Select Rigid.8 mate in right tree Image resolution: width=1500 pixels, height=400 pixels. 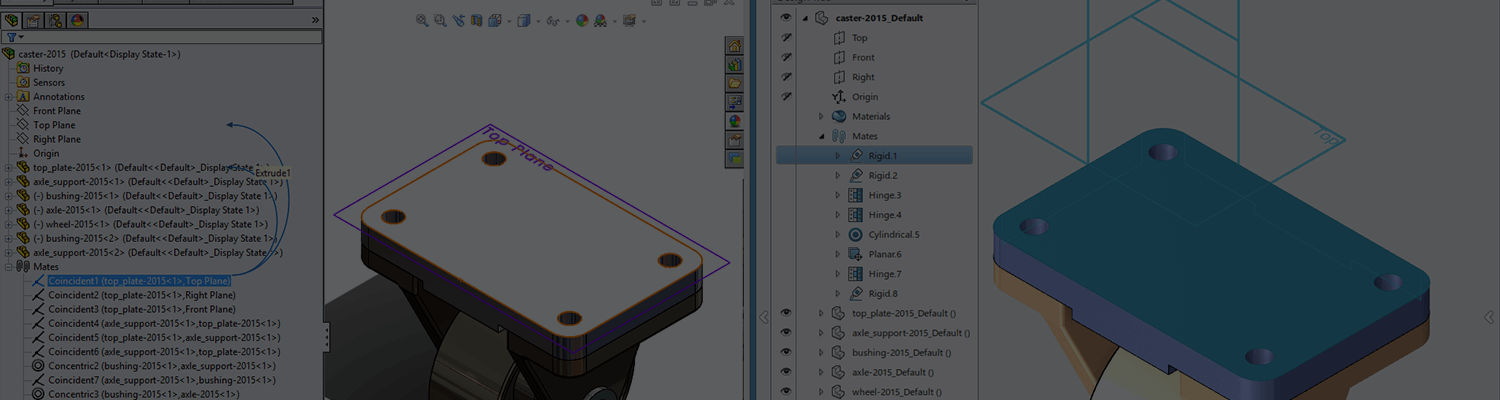point(872,293)
